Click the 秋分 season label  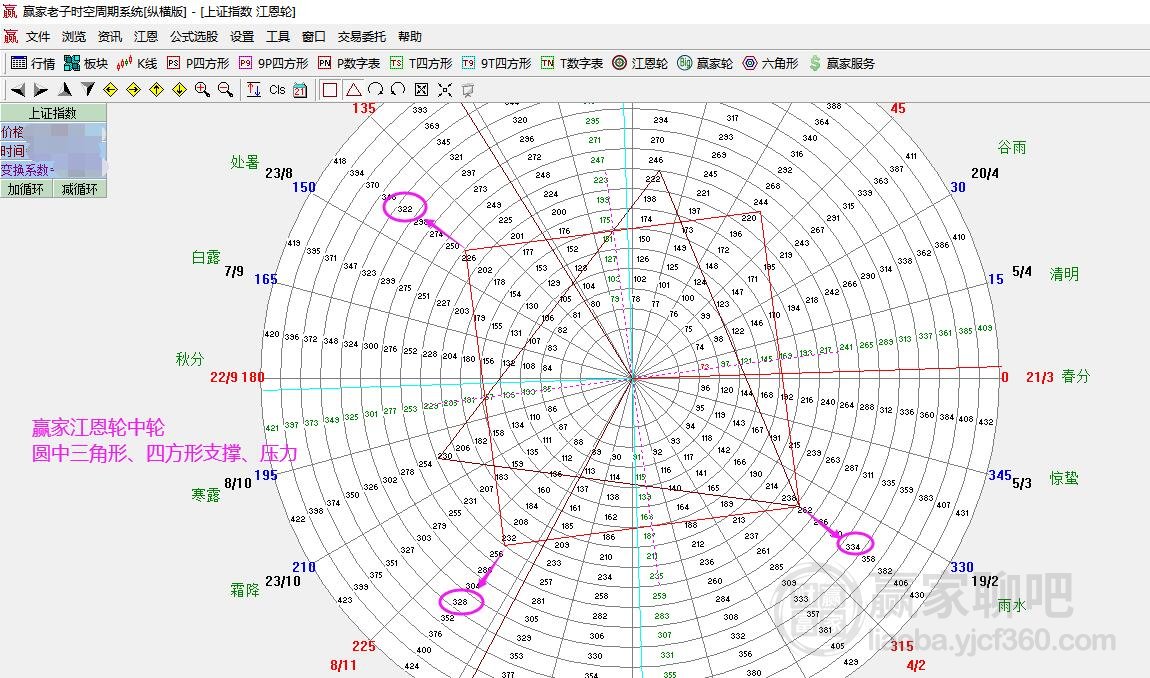(190, 359)
